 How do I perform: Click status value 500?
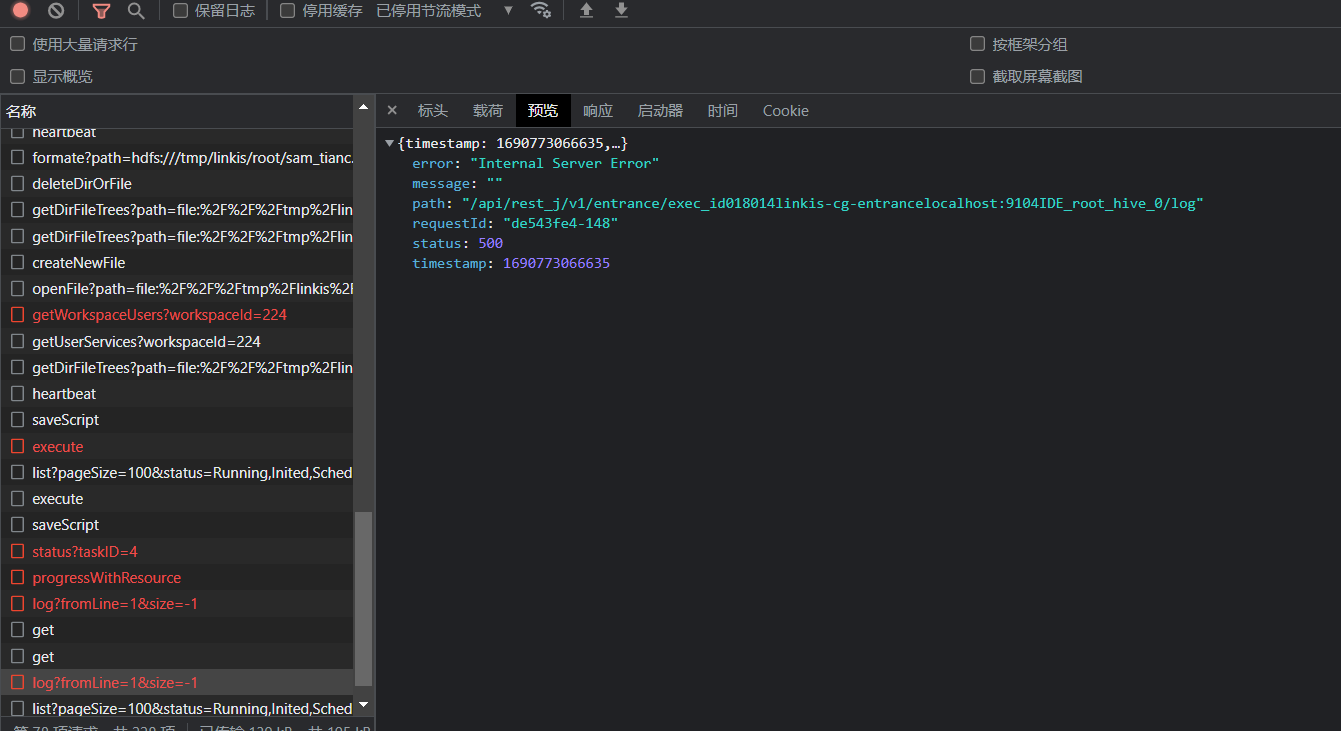pos(490,243)
